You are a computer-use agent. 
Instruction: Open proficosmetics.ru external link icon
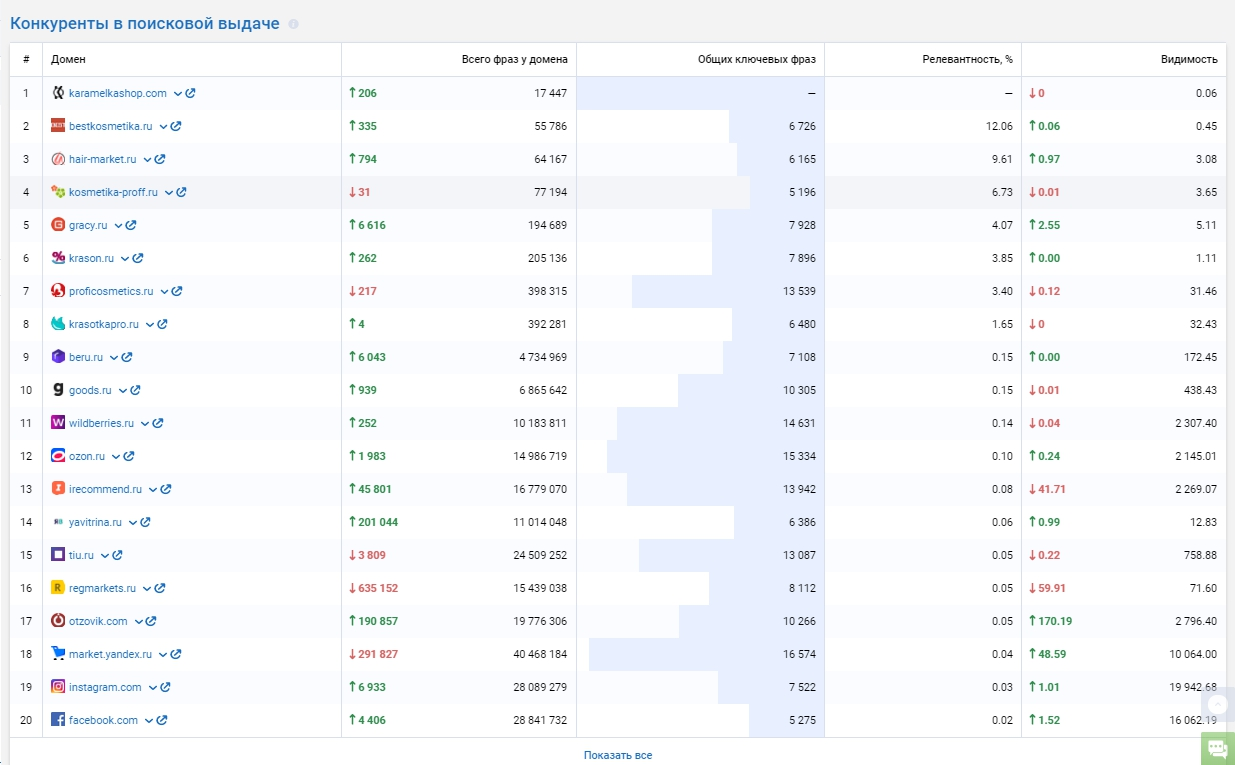[177, 291]
